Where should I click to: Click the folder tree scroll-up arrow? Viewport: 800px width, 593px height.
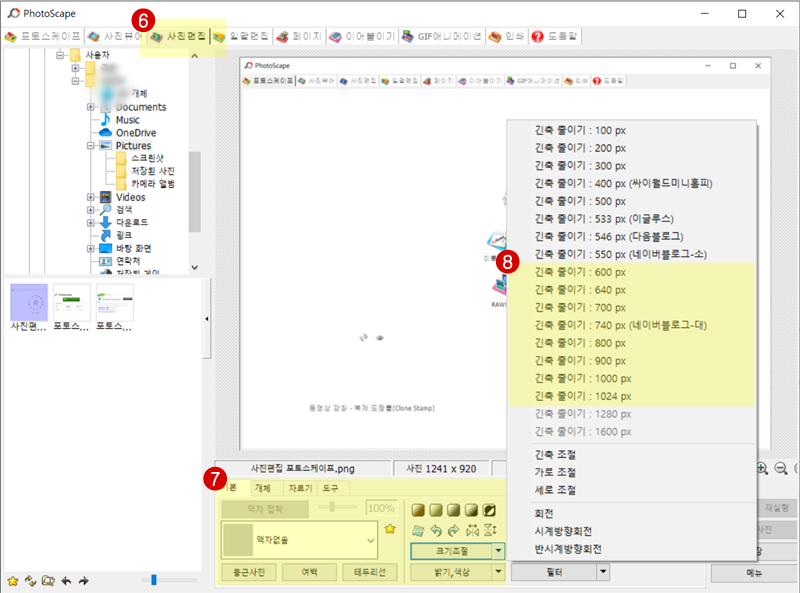194,56
